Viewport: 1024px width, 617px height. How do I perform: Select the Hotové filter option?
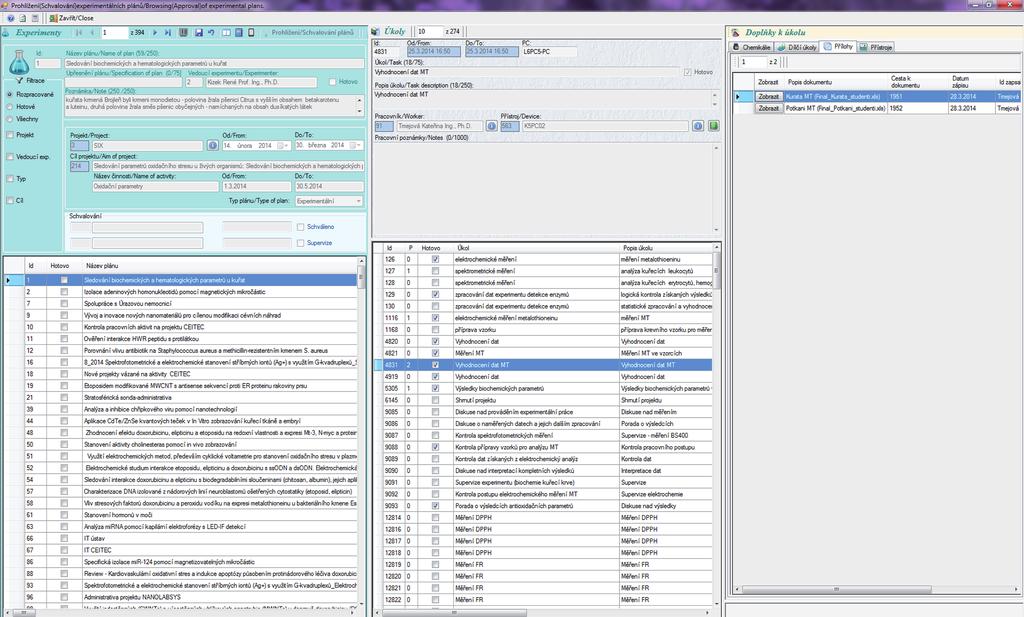pyautogui.click(x=10, y=107)
